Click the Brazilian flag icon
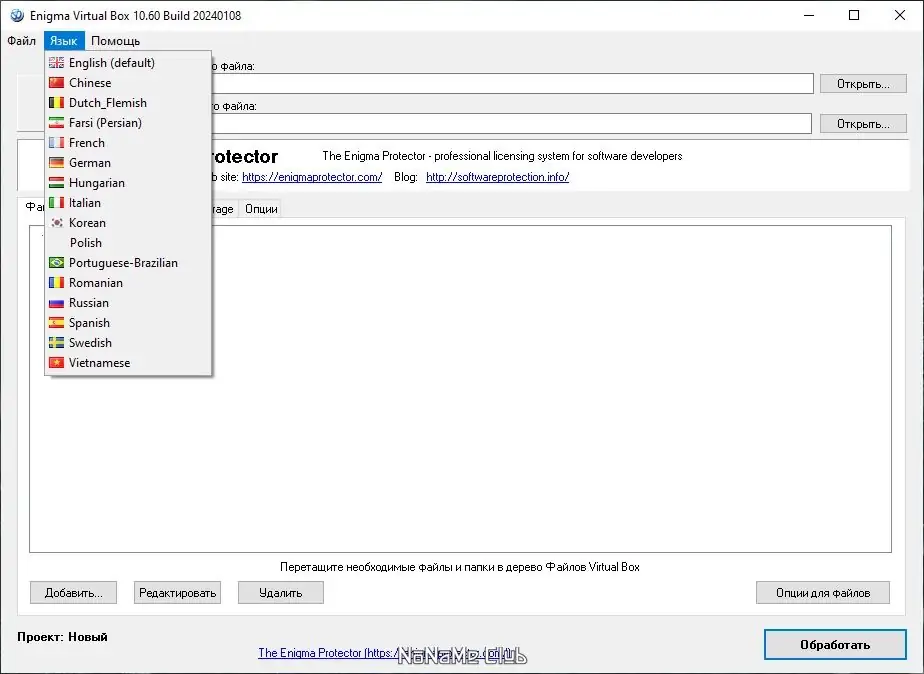 [x=57, y=263]
